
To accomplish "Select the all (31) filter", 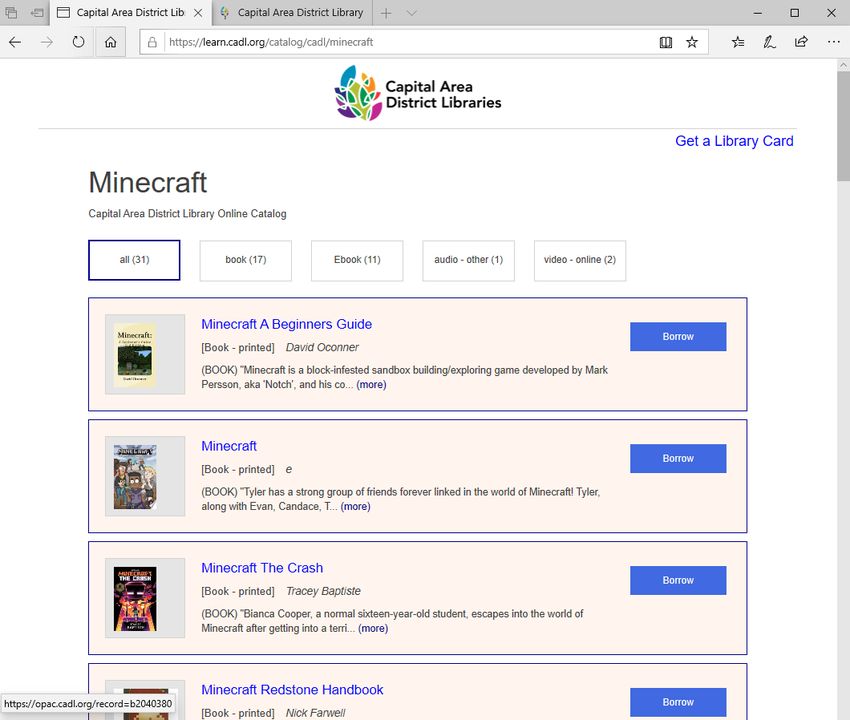I will coord(134,260).
